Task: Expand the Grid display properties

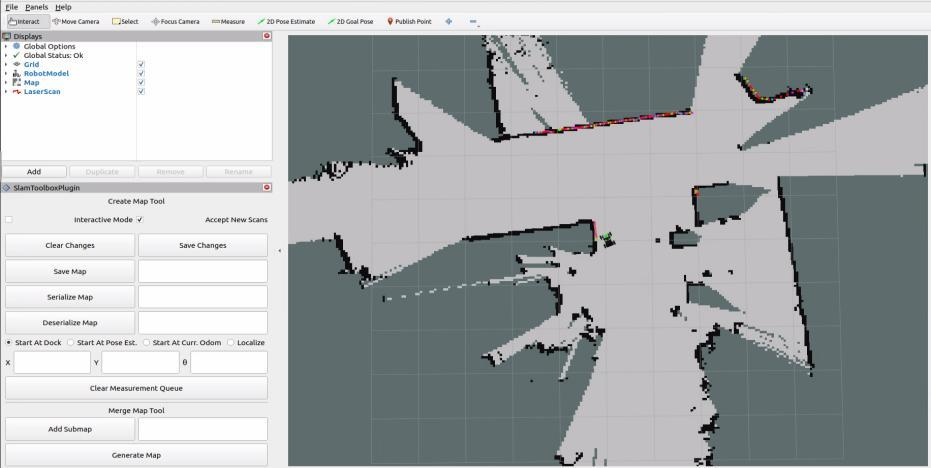Action: 6,64
